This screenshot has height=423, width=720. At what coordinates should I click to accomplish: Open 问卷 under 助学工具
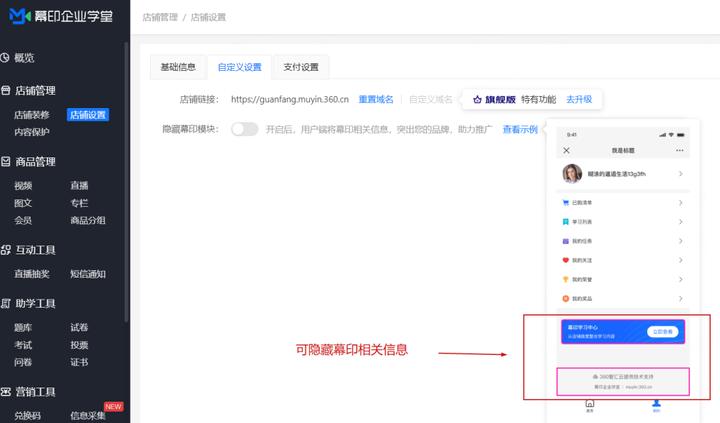(23, 362)
